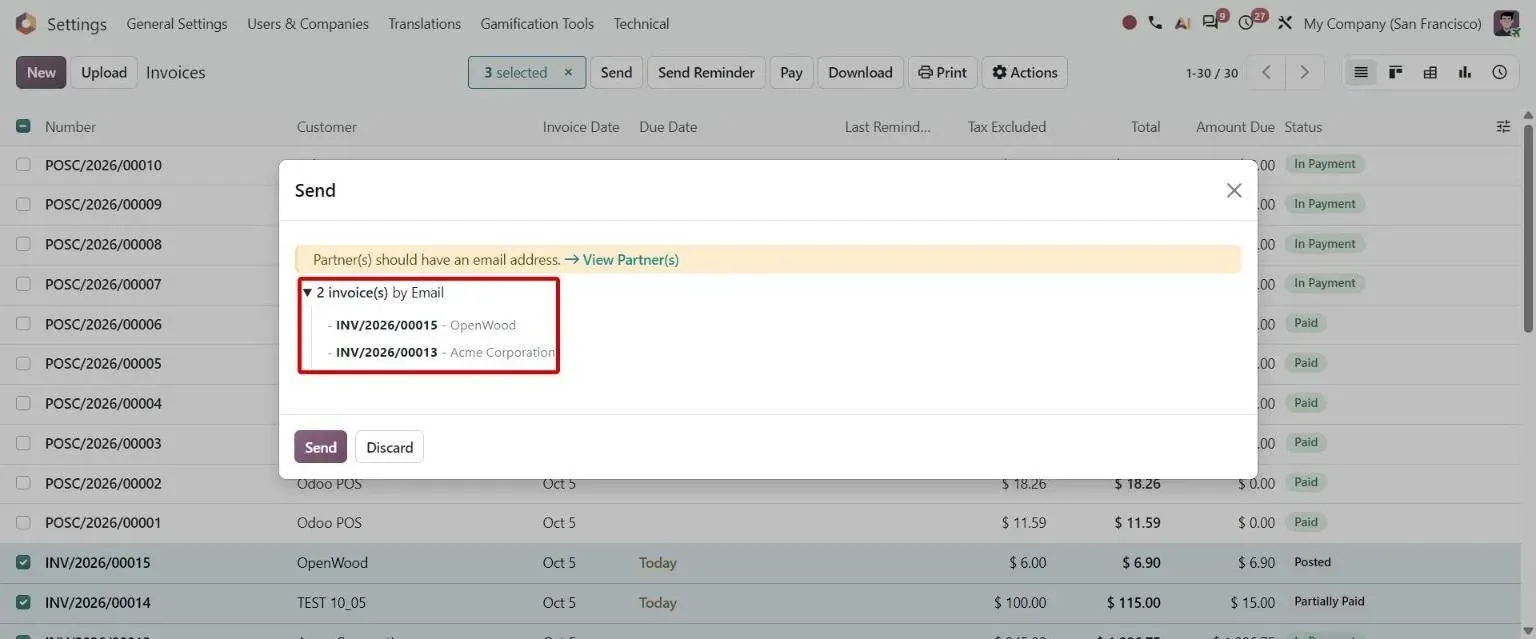
Task: Uncheck the INV/2026/00015 row checkbox
Action: pos(23,562)
